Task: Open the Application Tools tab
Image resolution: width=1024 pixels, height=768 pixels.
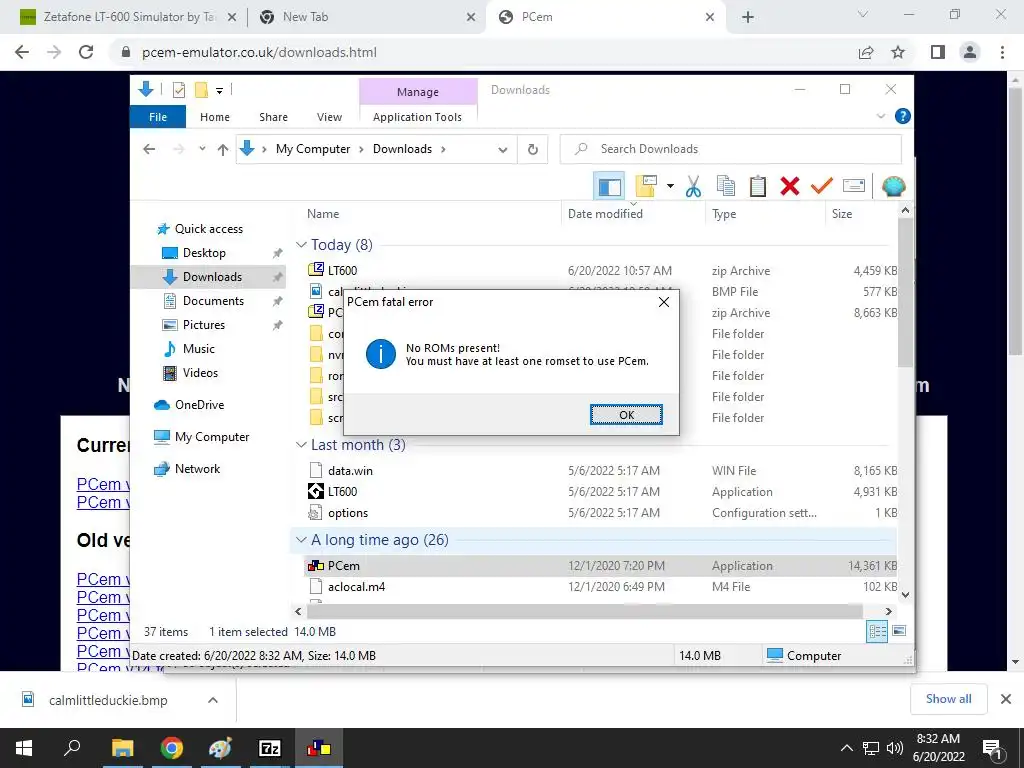Action: coord(417,117)
